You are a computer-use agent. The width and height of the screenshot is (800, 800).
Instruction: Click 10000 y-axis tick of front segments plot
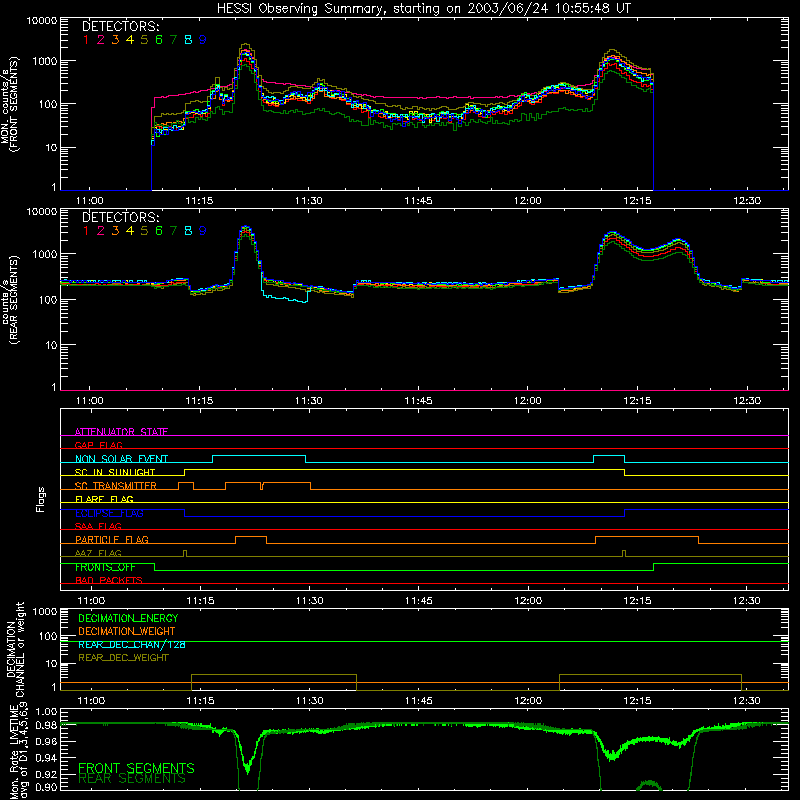(41, 20)
